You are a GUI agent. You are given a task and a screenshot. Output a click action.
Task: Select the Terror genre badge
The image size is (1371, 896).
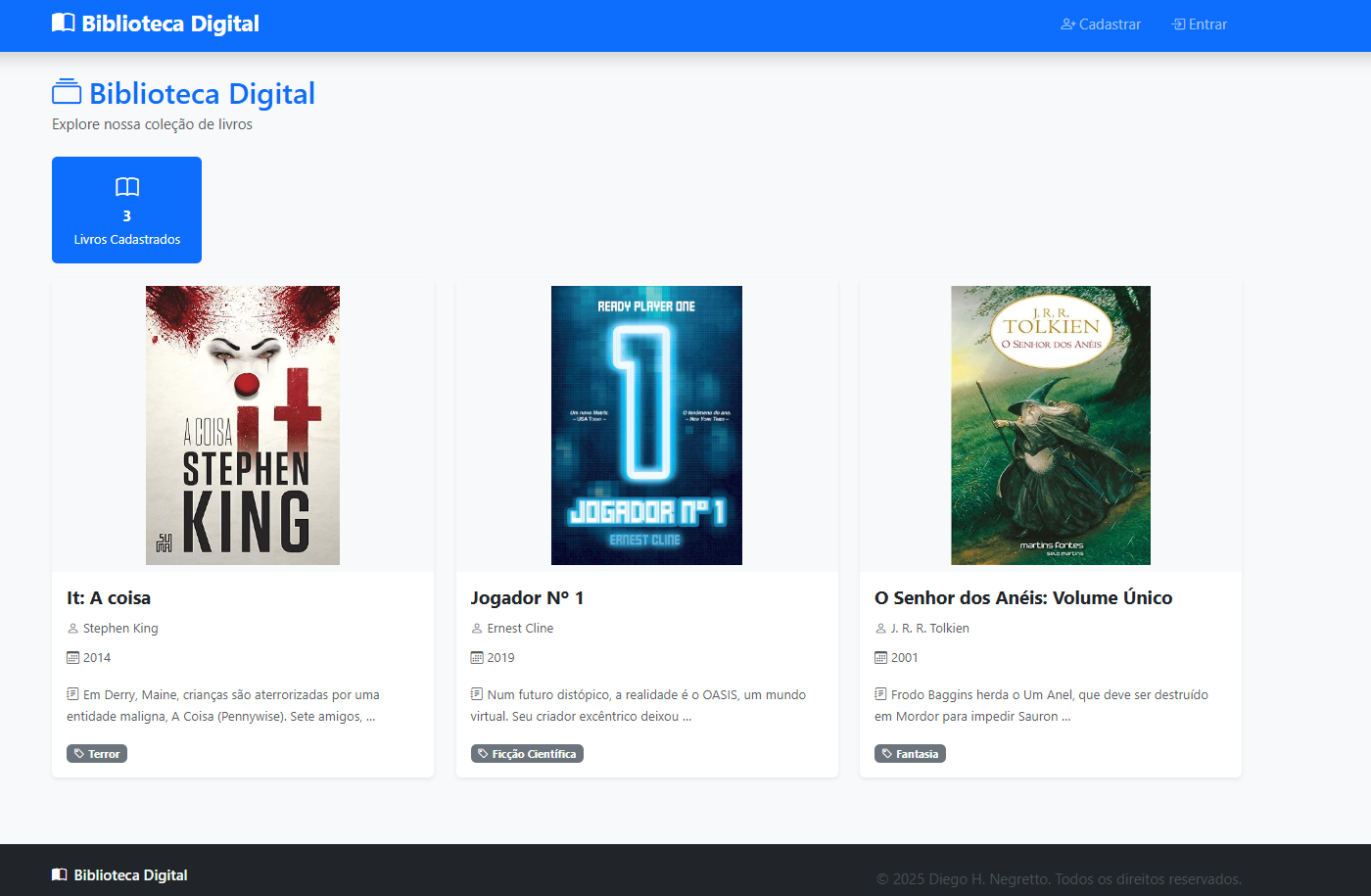(97, 754)
